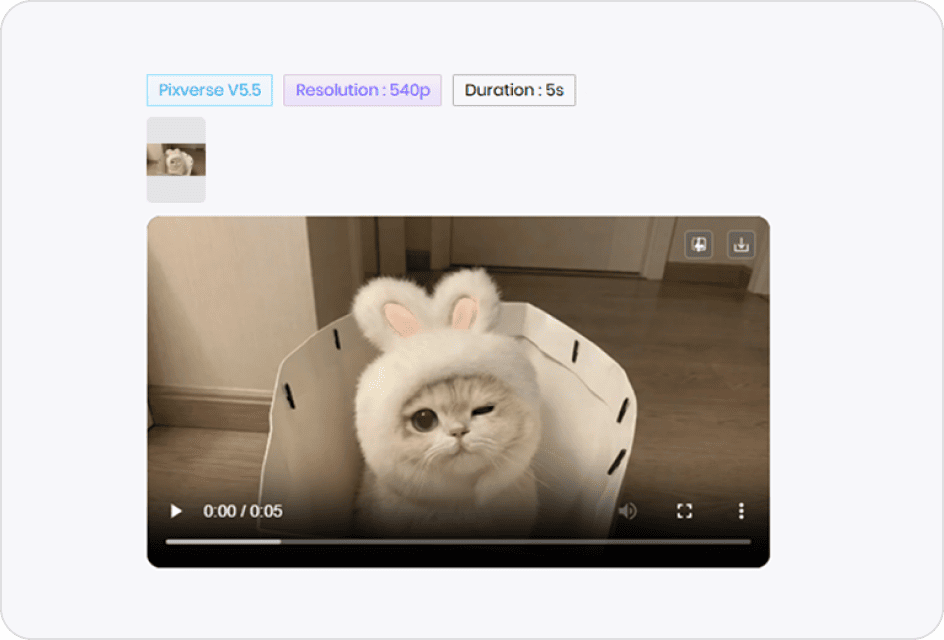This screenshot has height=640, width=944.
Task: Select the download icon at top right
Action: click(740, 243)
